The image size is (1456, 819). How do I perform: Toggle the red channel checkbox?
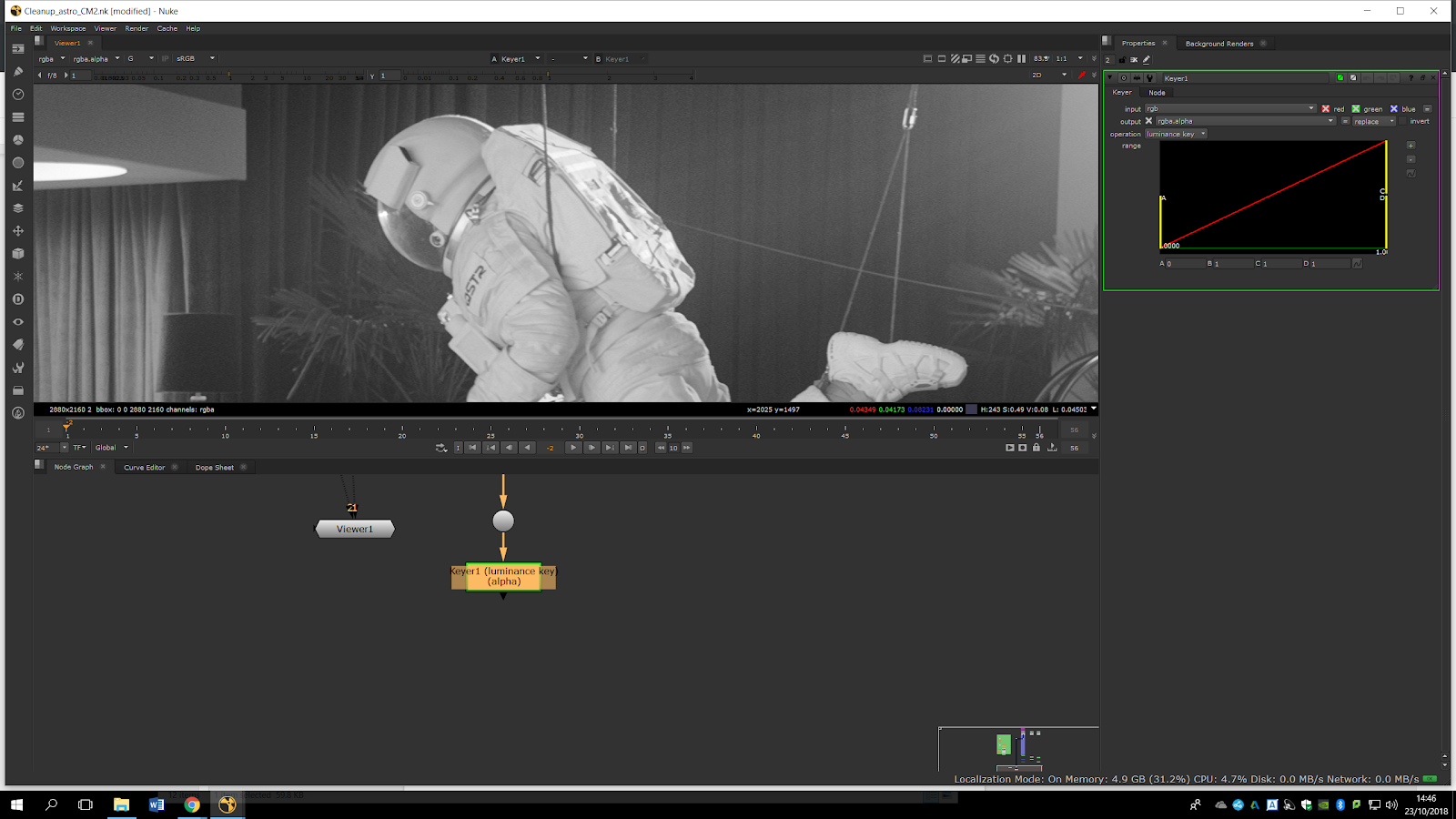coord(1326,108)
